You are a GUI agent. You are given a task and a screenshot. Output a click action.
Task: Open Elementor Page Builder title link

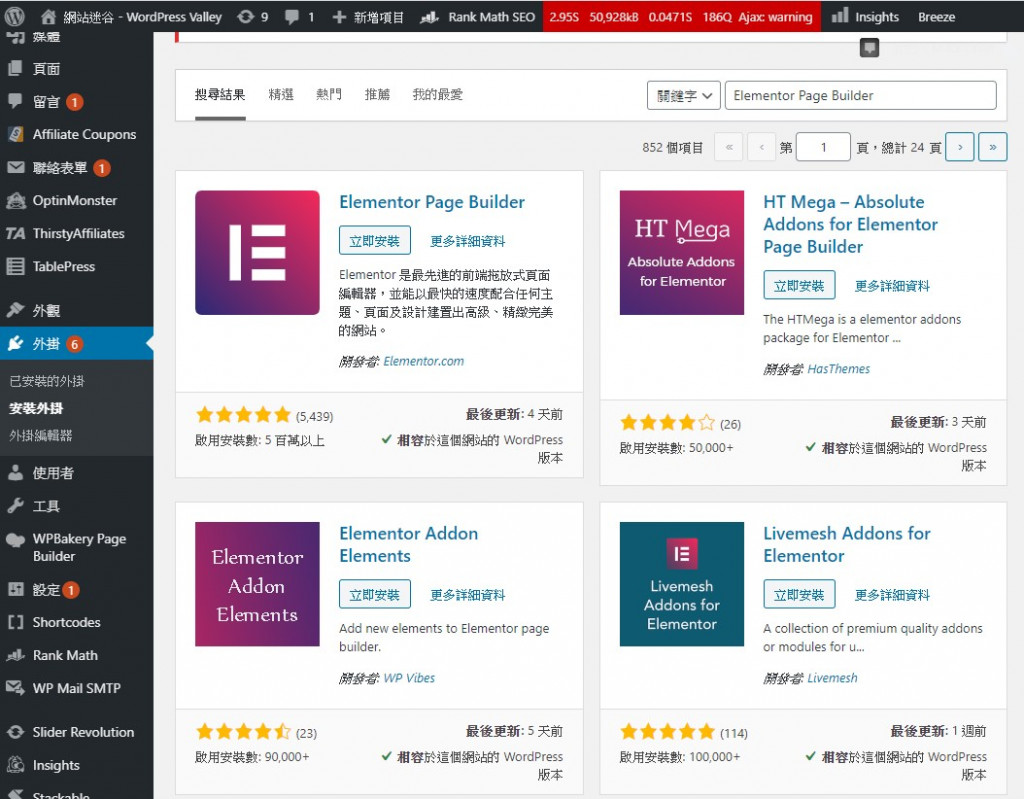(432, 202)
